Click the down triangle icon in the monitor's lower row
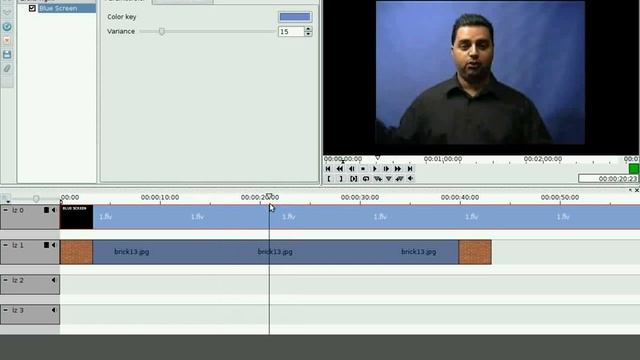640x360 pixels. [389, 179]
